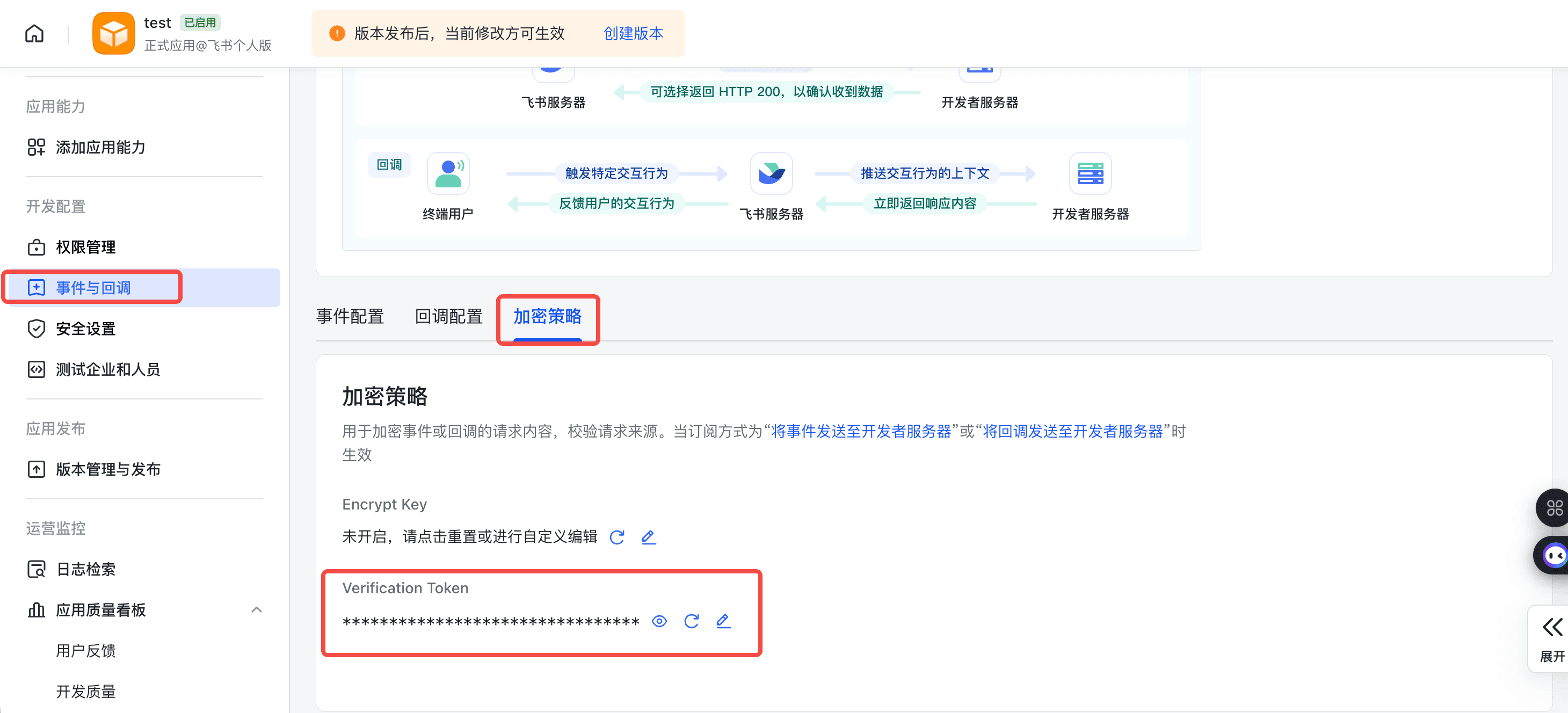The width and height of the screenshot is (1568, 713).
Task: Edit the Verification Token with pencil icon
Action: [723, 621]
